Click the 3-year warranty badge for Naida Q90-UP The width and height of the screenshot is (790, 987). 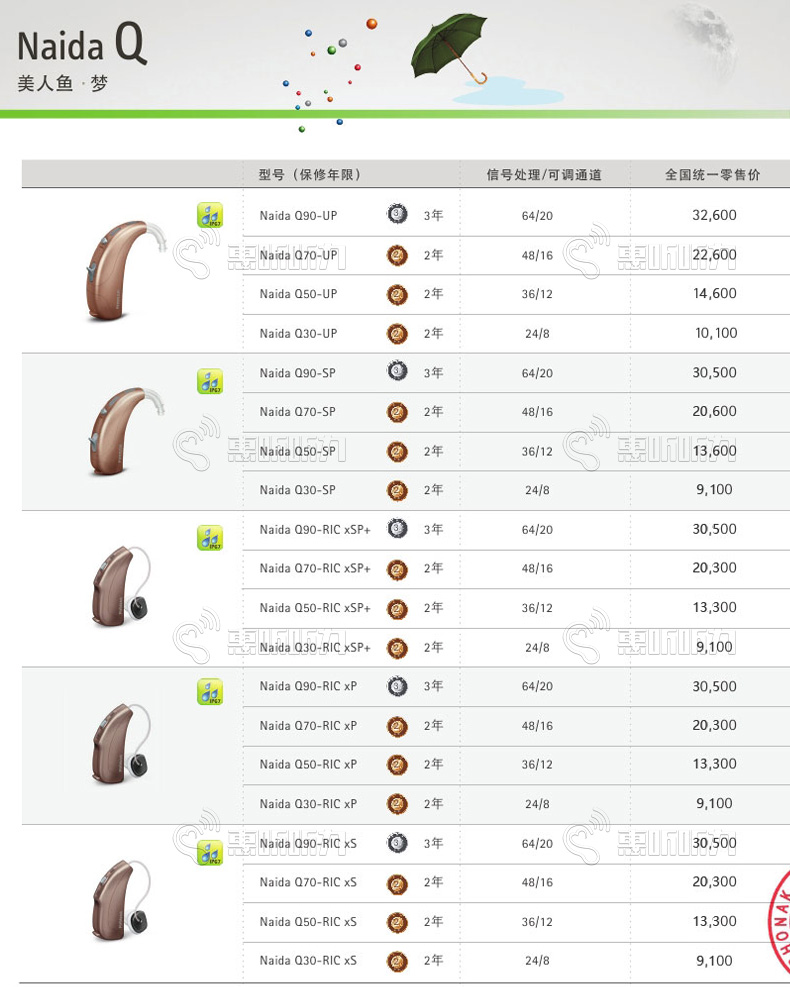click(397, 215)
